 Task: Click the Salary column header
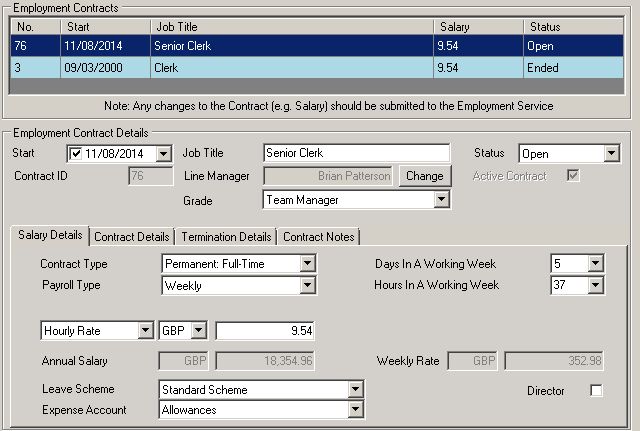(x=478, y=27)
